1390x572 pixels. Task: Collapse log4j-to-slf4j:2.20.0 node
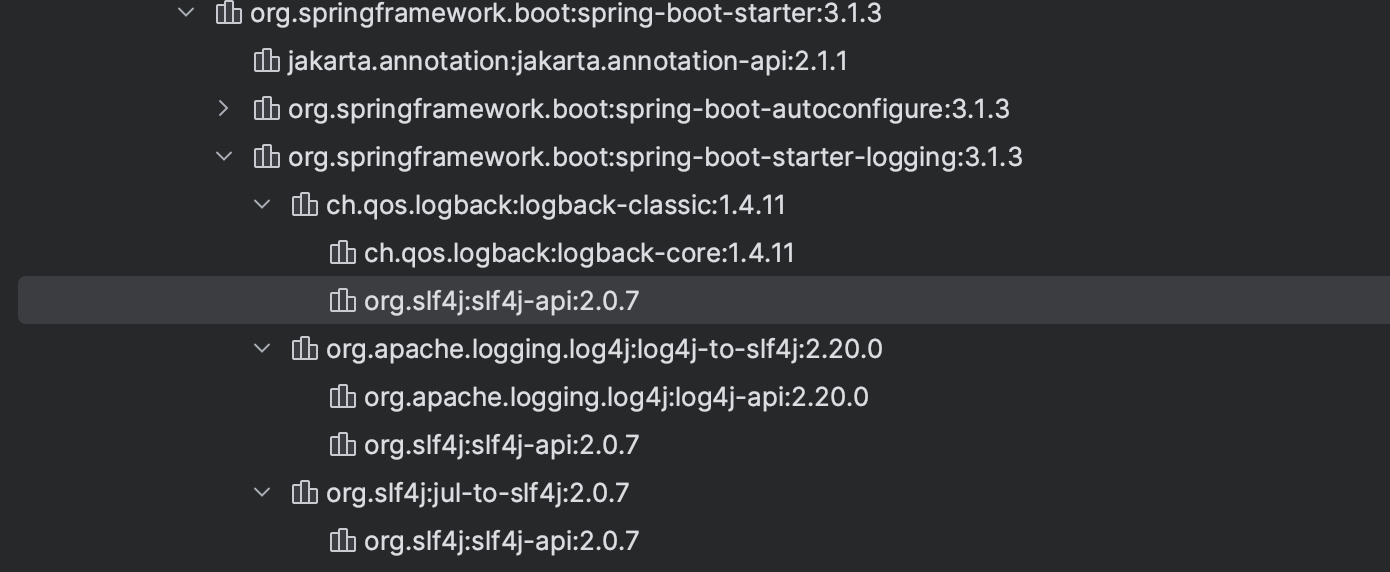(262, 349)
